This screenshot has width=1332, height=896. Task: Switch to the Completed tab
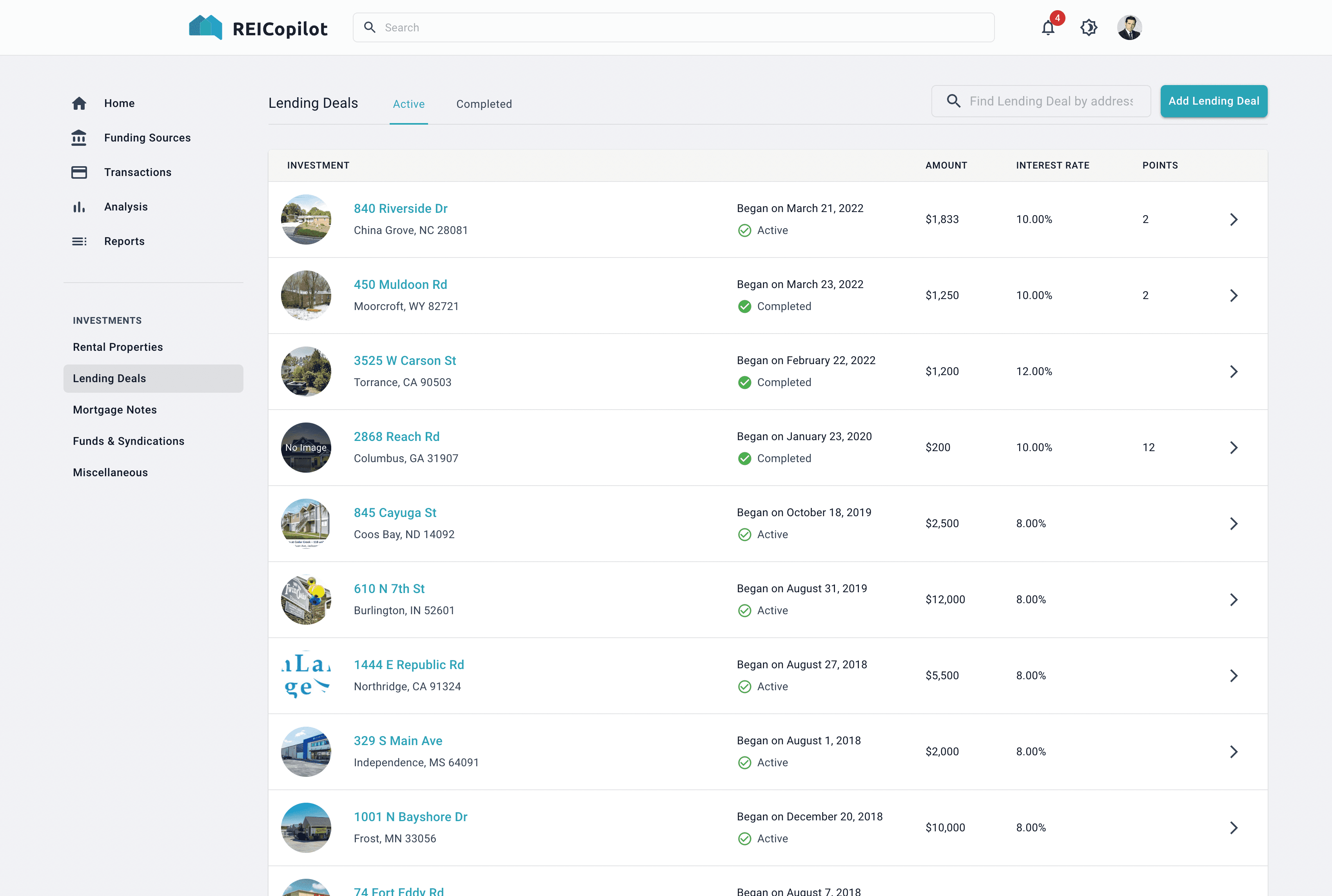click(483, 104)
